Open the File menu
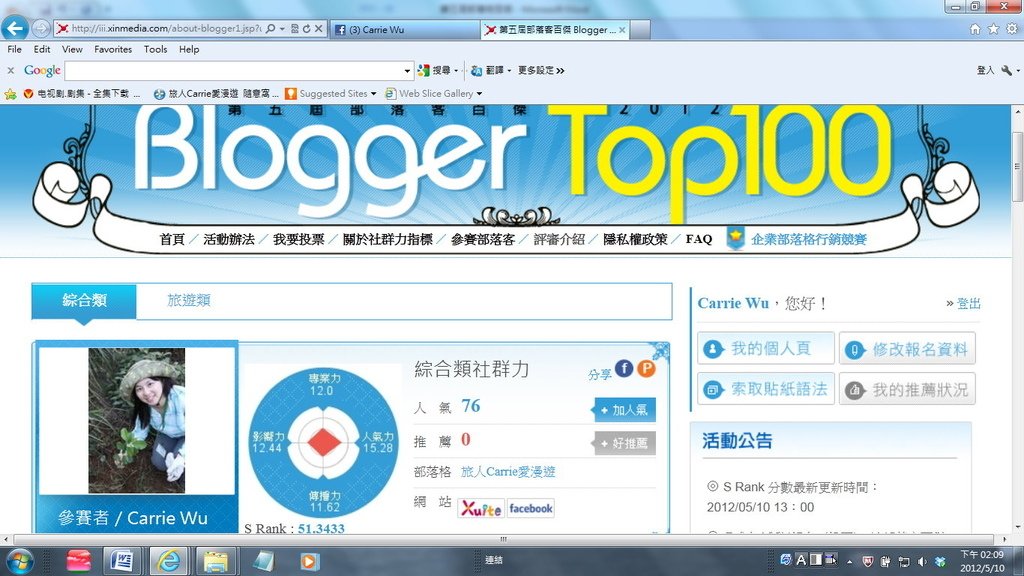 (14, 50)
